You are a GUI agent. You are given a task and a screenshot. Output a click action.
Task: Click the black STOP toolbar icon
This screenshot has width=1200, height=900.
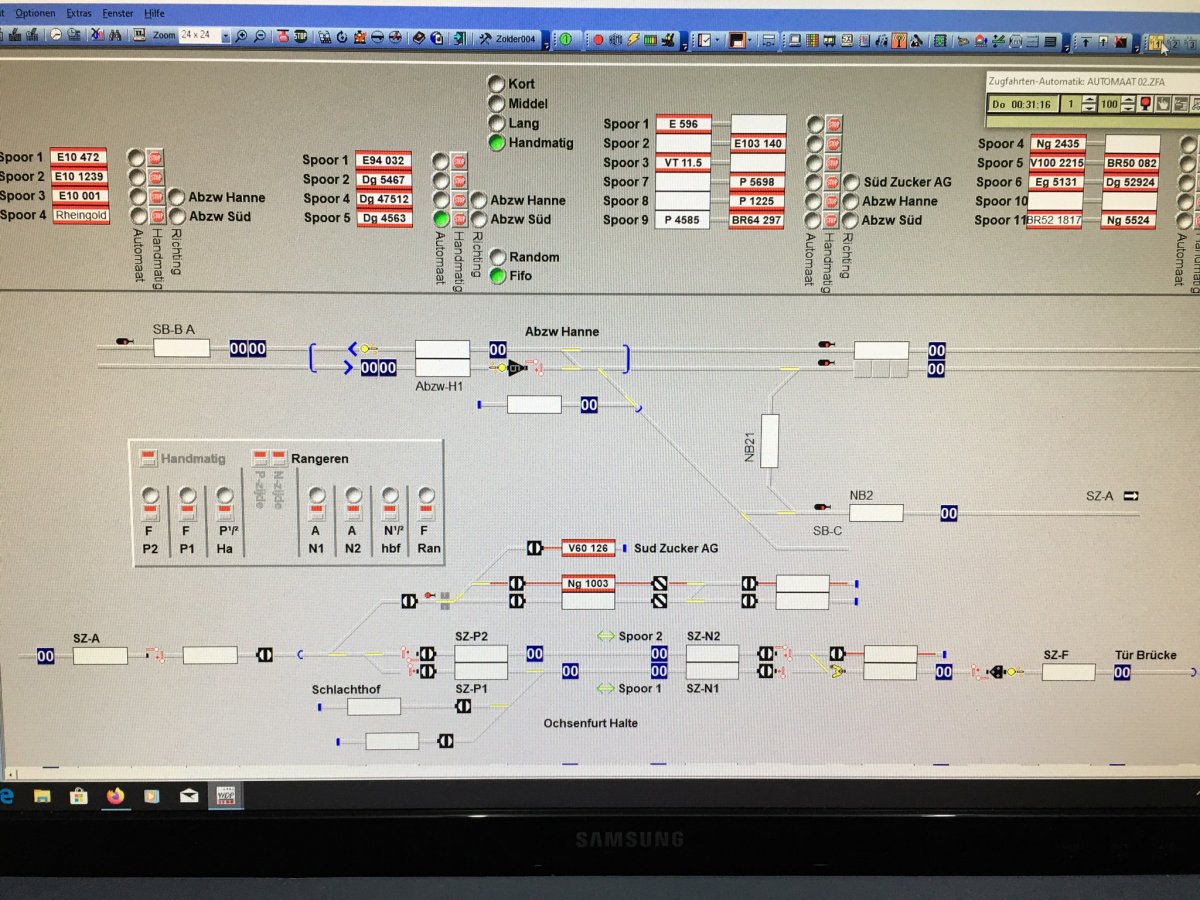(300, 37)
